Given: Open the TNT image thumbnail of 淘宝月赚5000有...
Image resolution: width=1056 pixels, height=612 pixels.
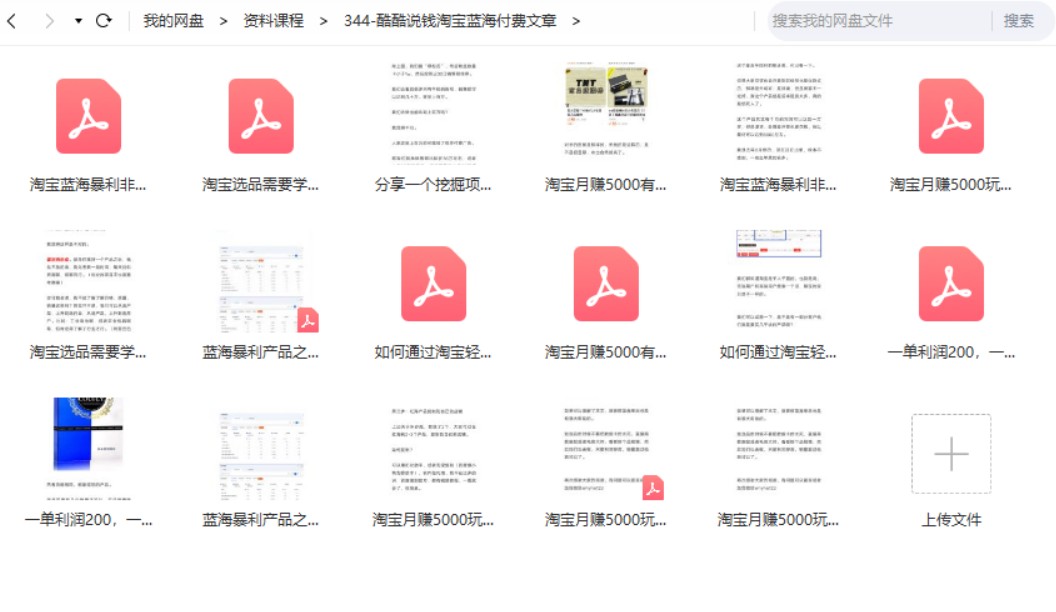Looking at the screenshot, I should (606, 111).
